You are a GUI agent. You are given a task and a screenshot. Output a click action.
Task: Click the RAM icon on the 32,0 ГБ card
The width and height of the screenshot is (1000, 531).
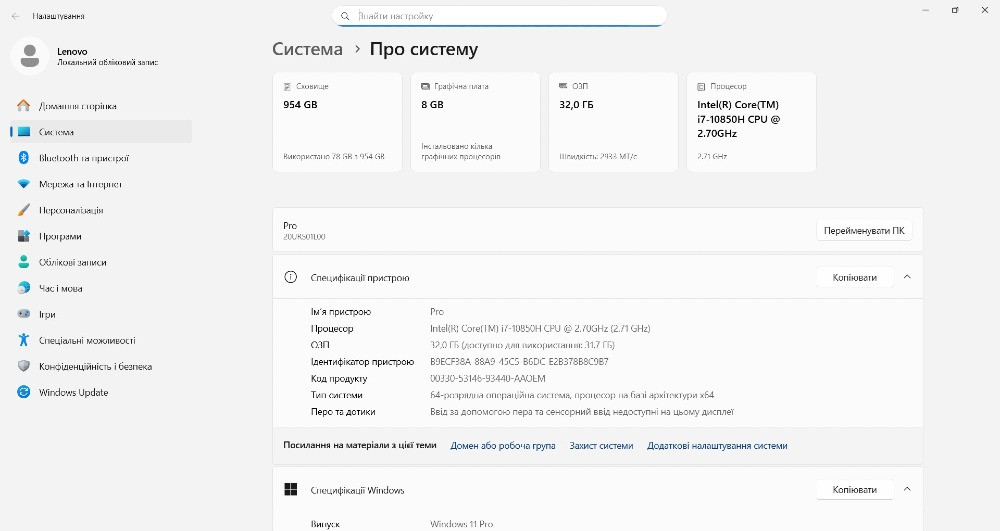tap(563, 85)
